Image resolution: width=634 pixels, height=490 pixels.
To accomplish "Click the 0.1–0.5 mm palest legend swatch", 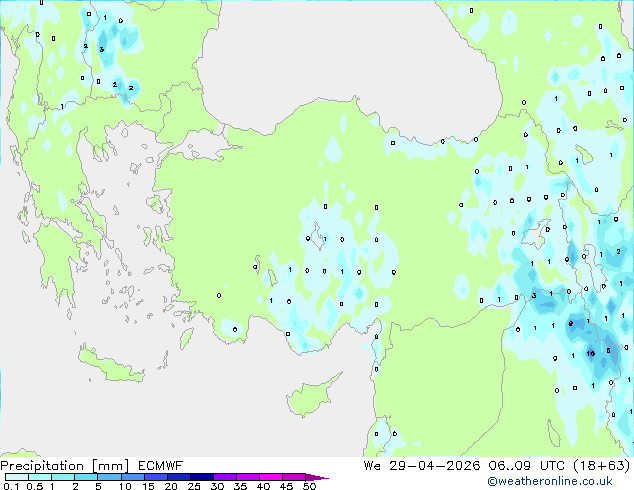I will 17,477.
